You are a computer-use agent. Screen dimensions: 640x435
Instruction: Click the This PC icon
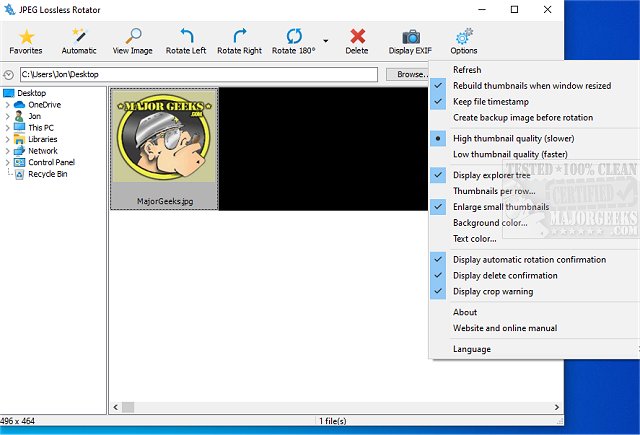(19, 127)
